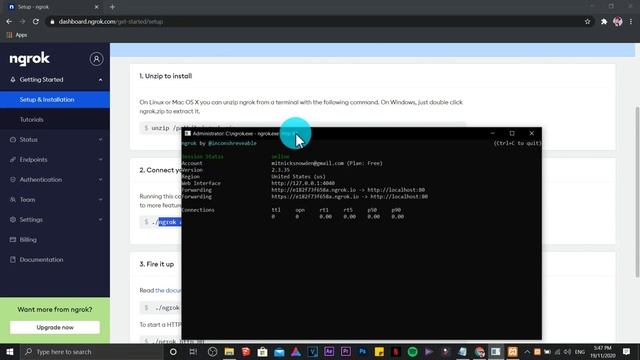Minimize the ngrok command prompt window
The image size is (640, 360).
(x=493, y=133)
